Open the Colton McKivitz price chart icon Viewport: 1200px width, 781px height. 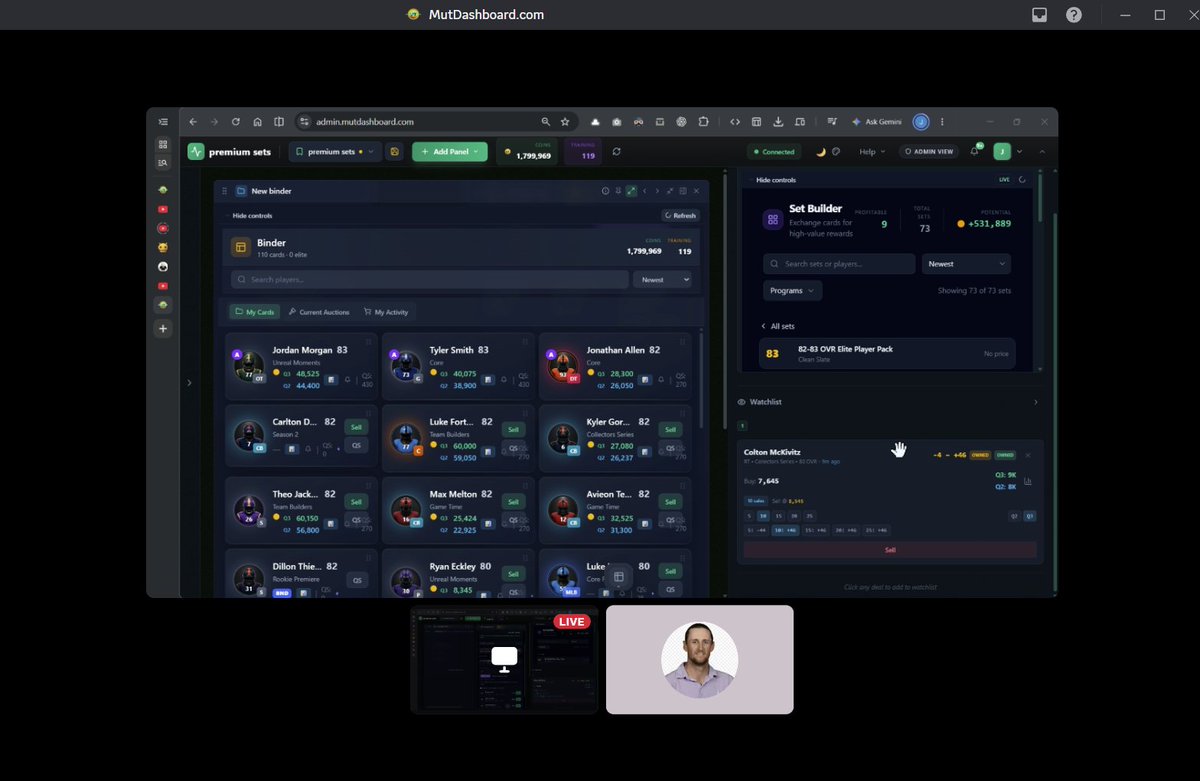pyautogui.click(x=1028, y=481)
